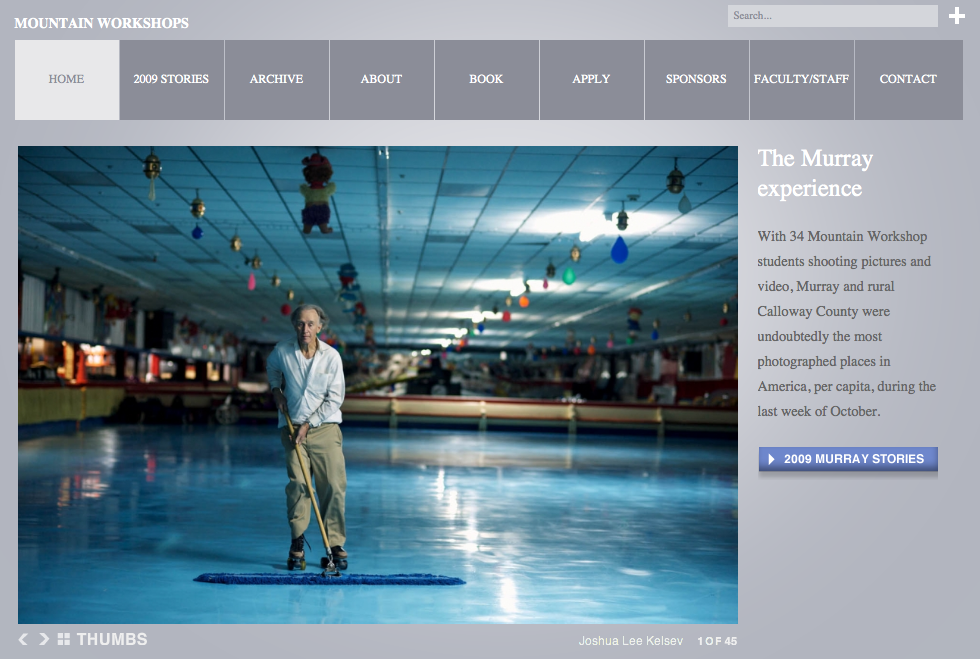Screen dimensions: 980x659
Task: Click the THUMBS label
Action: pos(112,639)
